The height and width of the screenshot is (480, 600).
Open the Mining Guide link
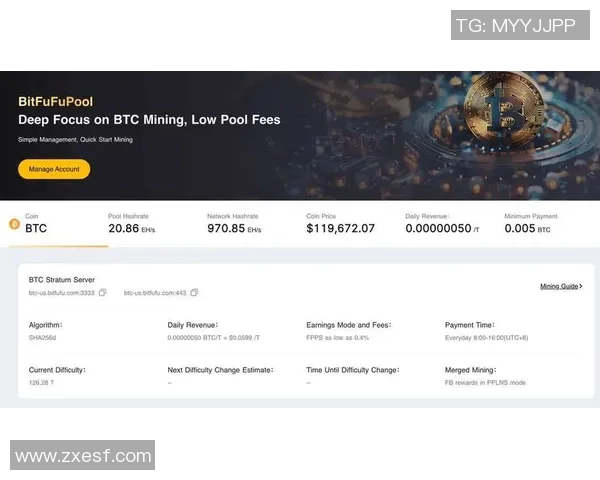click(558, 286)
